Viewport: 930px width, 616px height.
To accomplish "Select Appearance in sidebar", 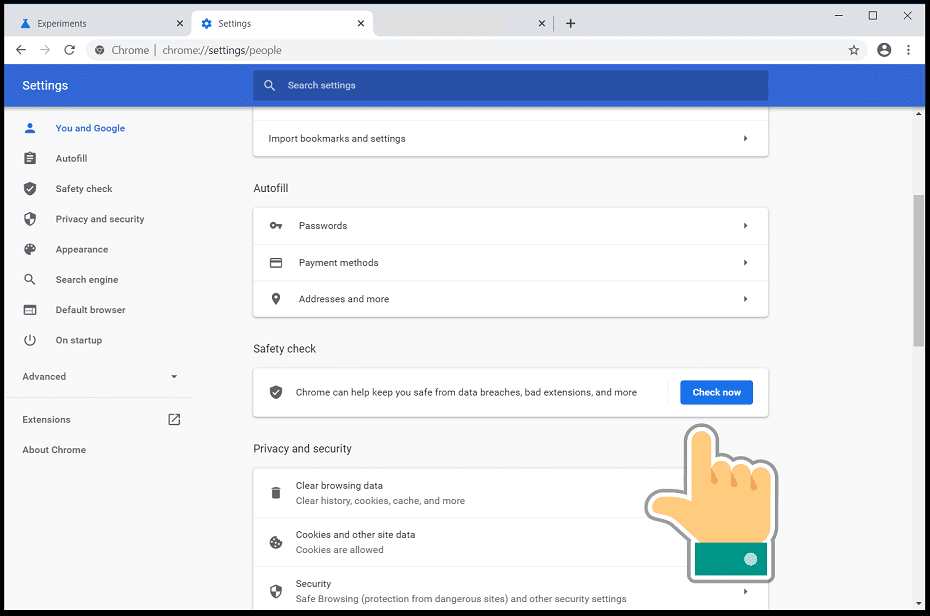I will 82,249.
